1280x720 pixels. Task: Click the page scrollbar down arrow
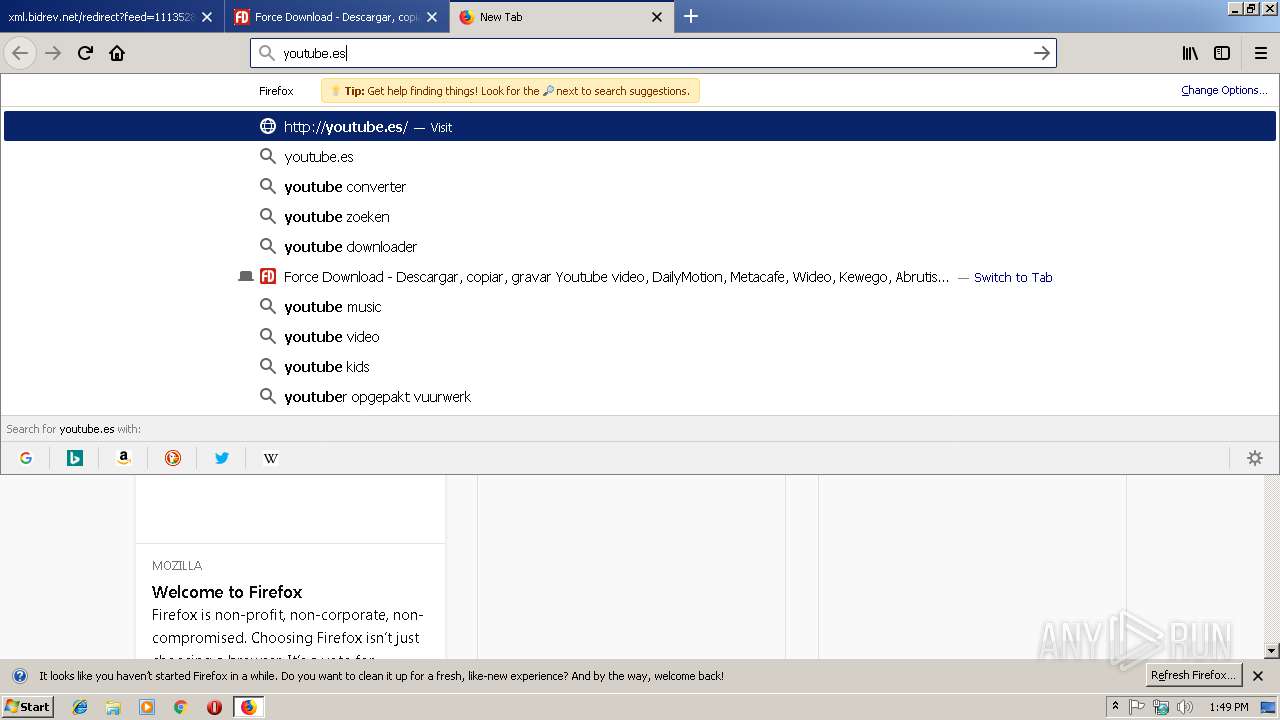tap(1271, 651)
